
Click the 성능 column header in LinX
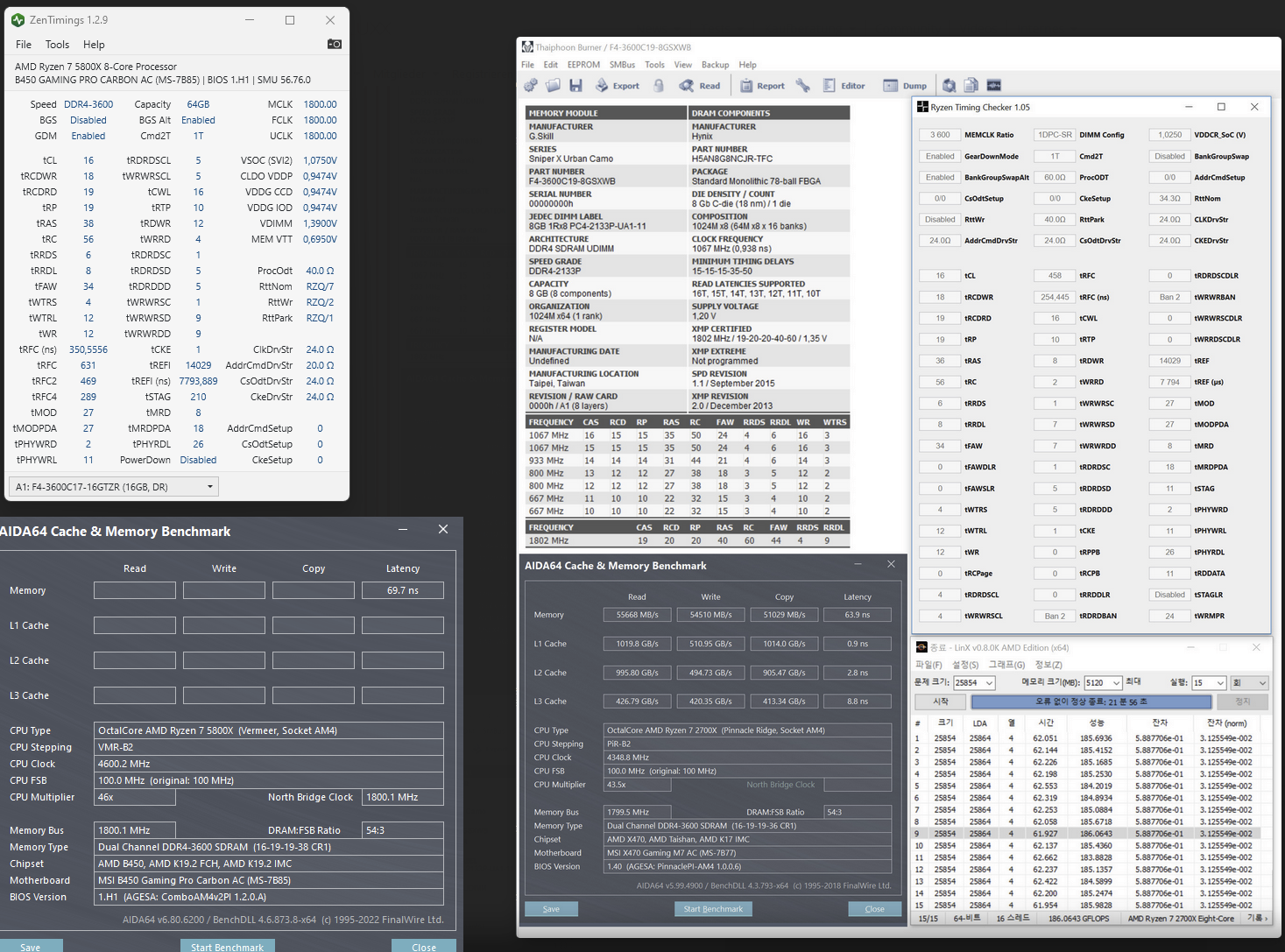pyautogui.click(x=1097, y=723)
